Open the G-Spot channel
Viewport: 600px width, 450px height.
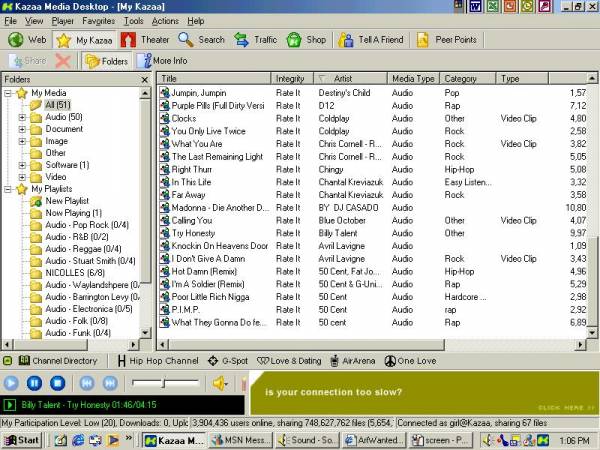[228, 361]
